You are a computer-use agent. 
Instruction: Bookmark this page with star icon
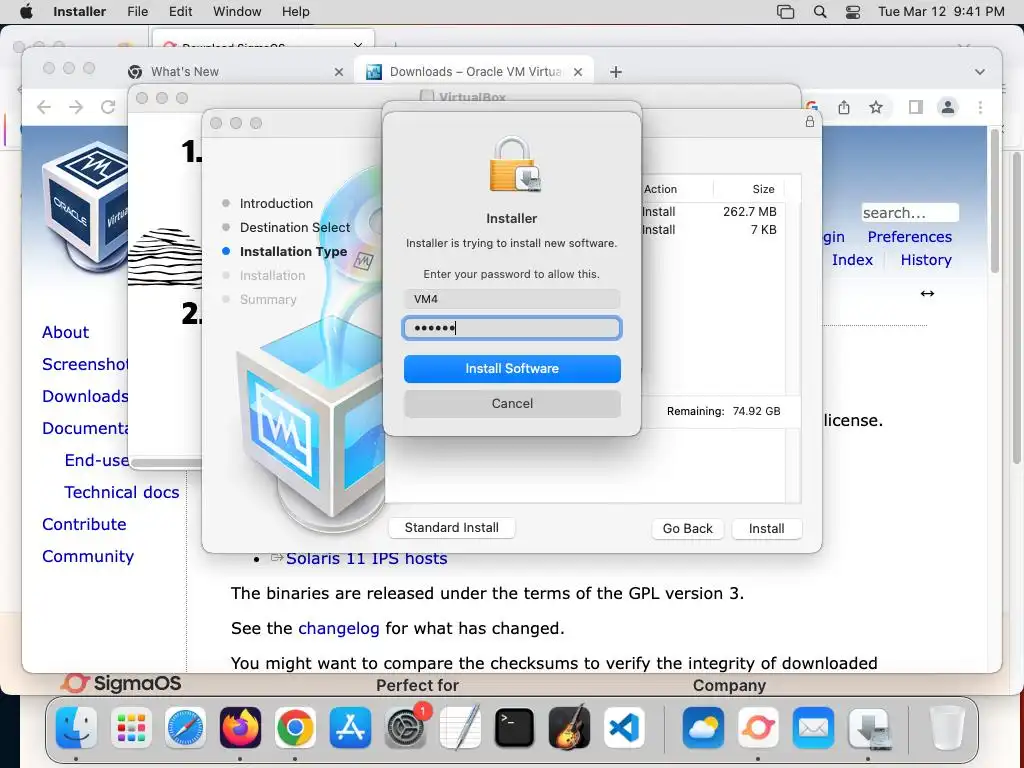876,107
